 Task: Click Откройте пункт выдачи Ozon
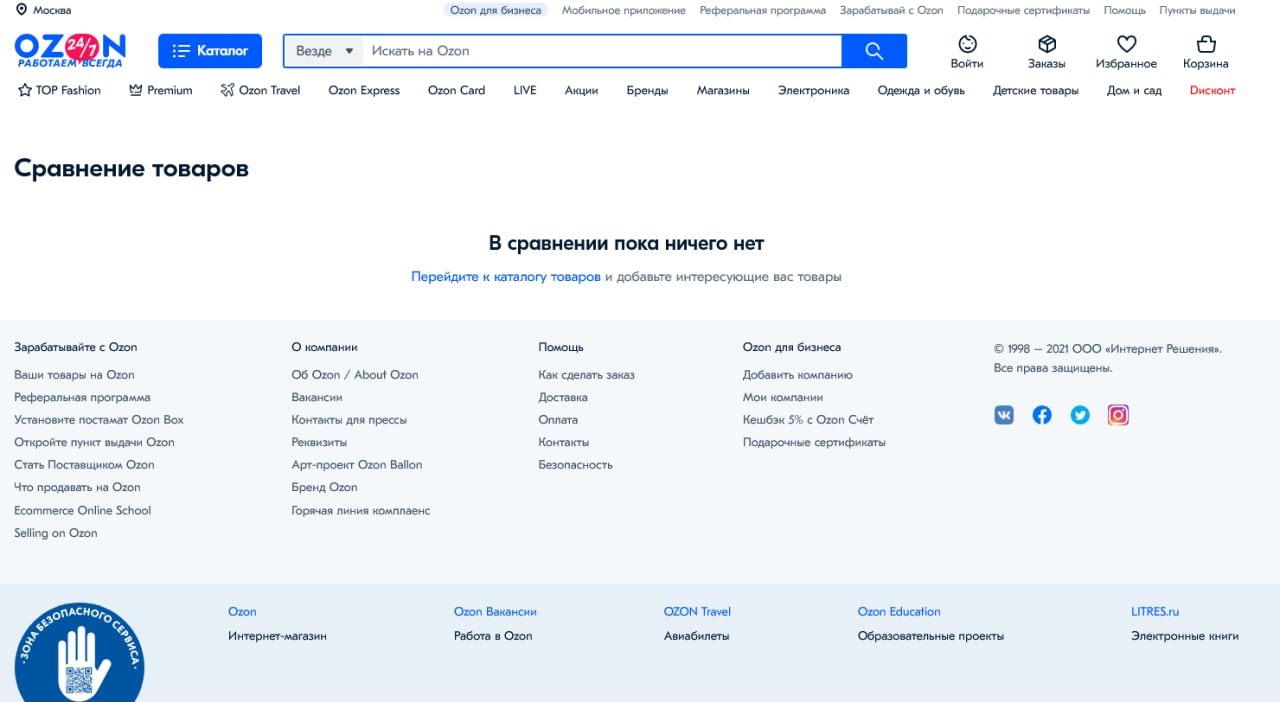[x=94, y=442]
